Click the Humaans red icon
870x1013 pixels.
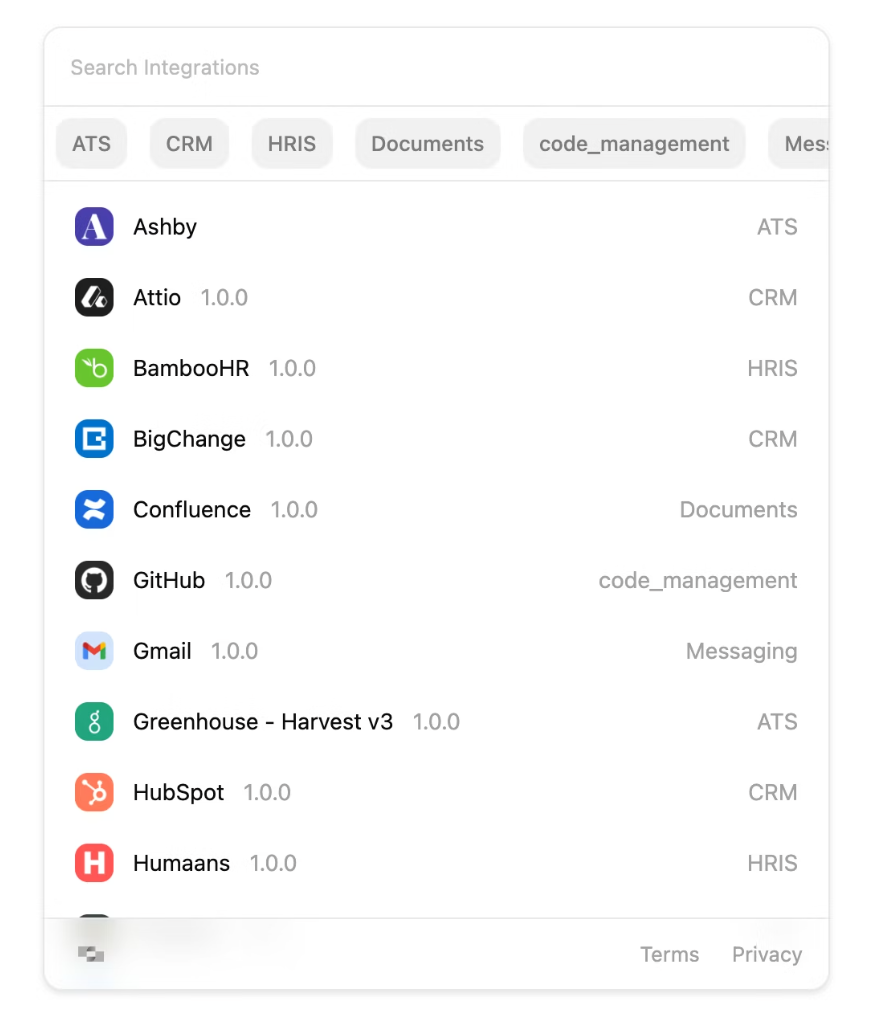point(93,862)
